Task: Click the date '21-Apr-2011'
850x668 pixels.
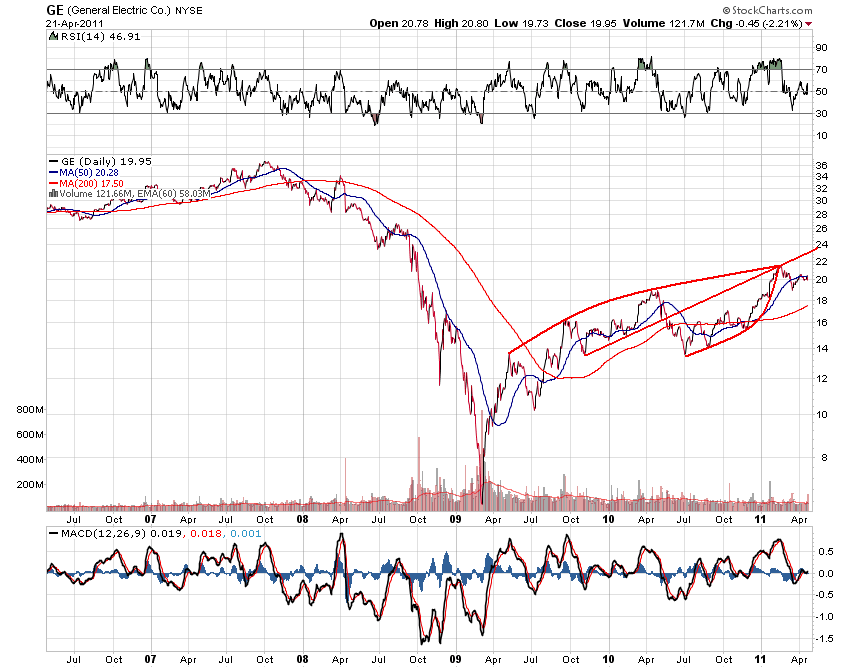Action: (74, 24)
